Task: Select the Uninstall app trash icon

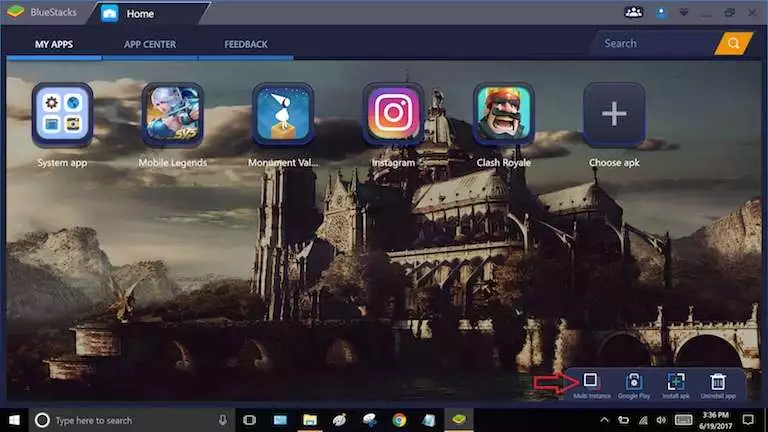Action: 718,381
